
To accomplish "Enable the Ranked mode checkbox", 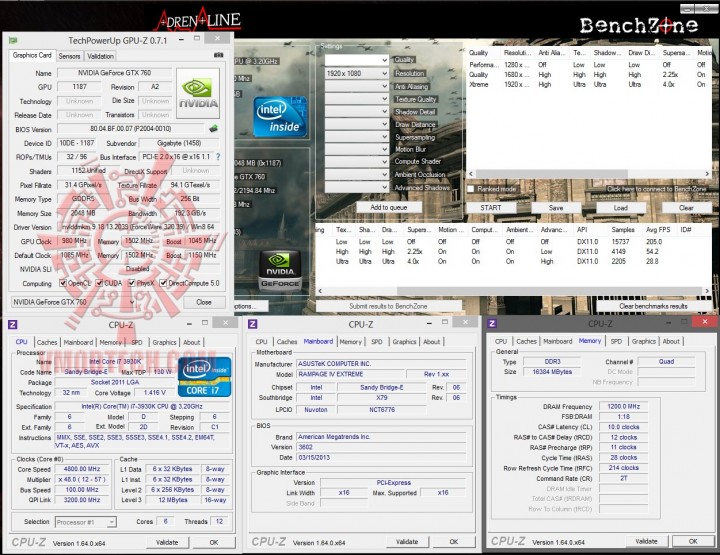I will [x=471, y=189].
